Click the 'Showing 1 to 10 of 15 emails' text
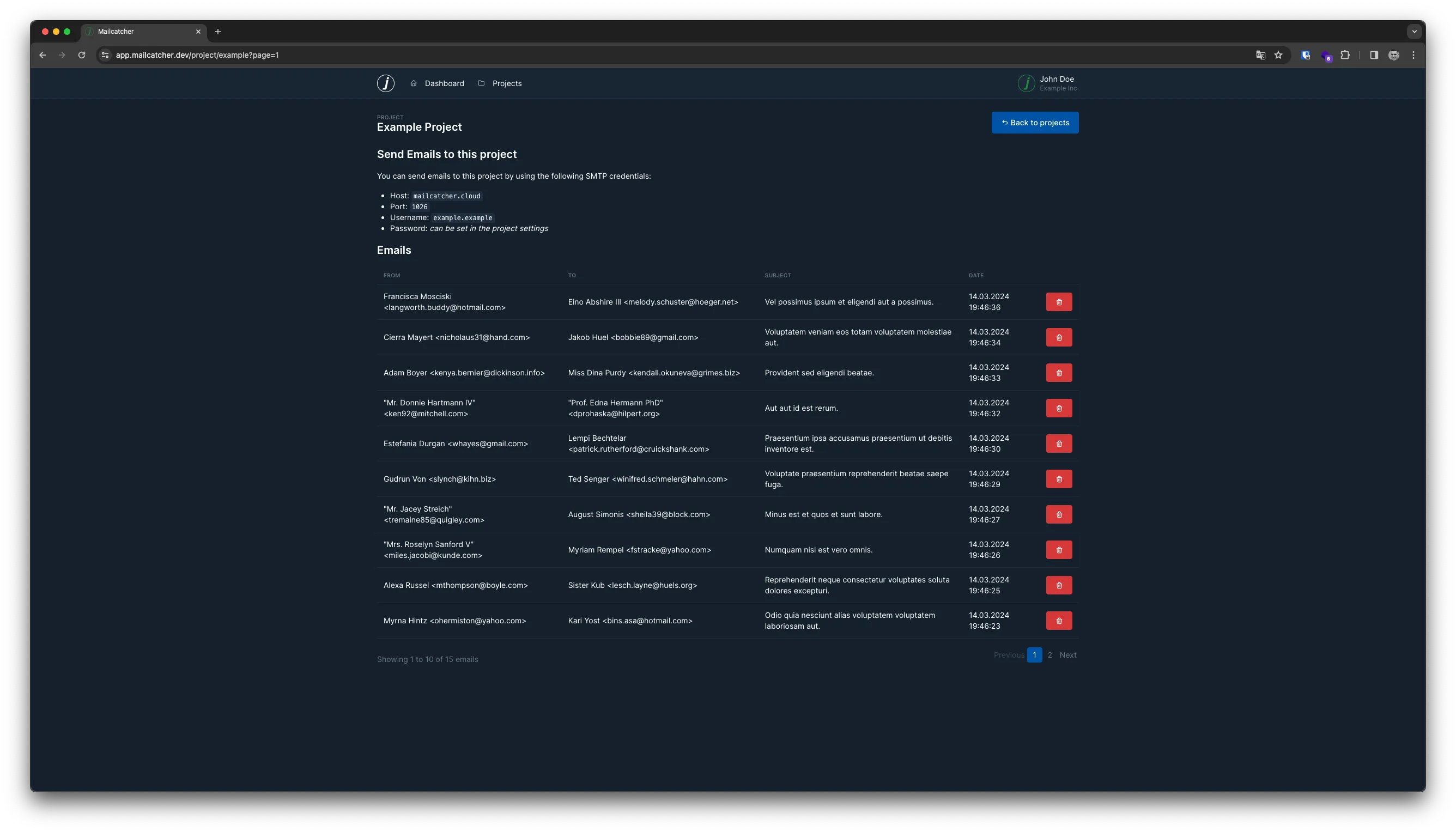The width and height of the screenshot is (1456, 832). (427, 659)
